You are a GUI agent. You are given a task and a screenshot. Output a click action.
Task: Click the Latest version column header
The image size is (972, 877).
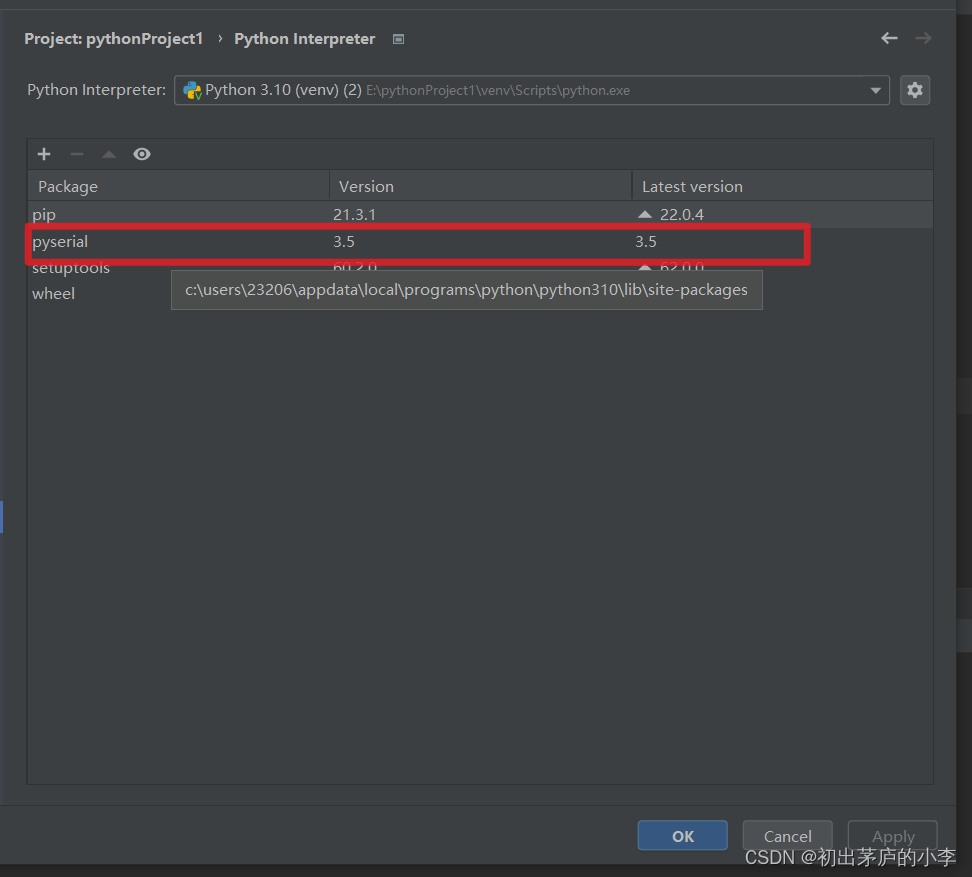[x=782, y=186]
